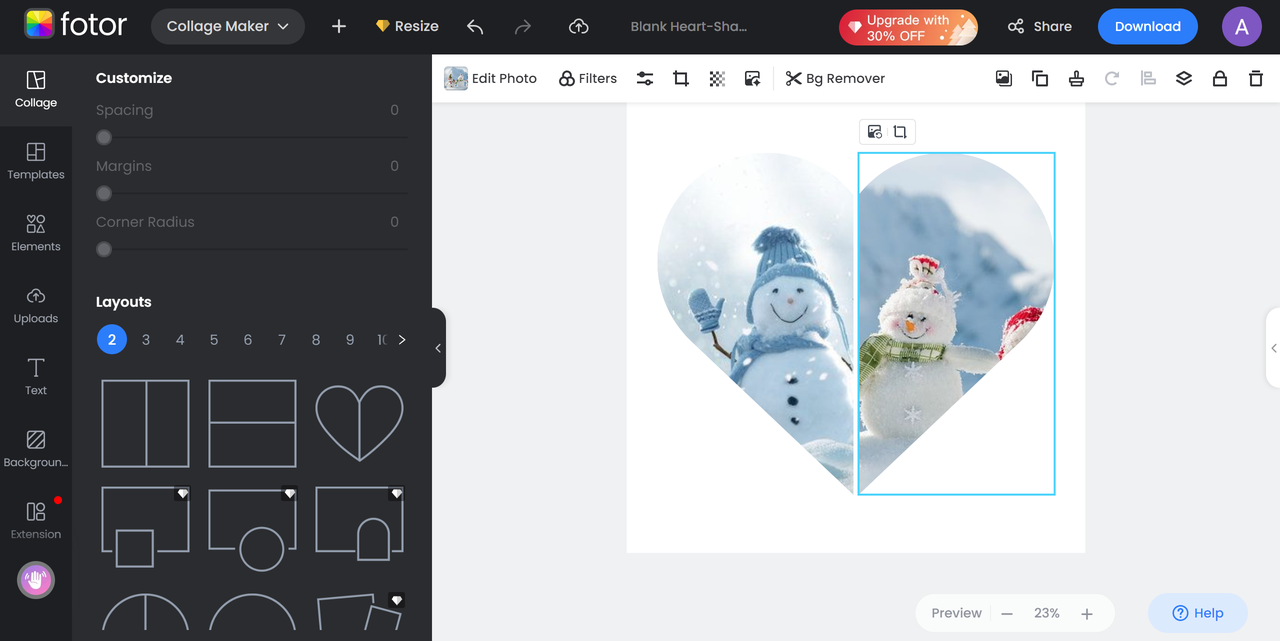The height and width of the screenshot is (641, 1280).
Task: Click the greyed rotate icon
Action: click(x=1112, y=78)
